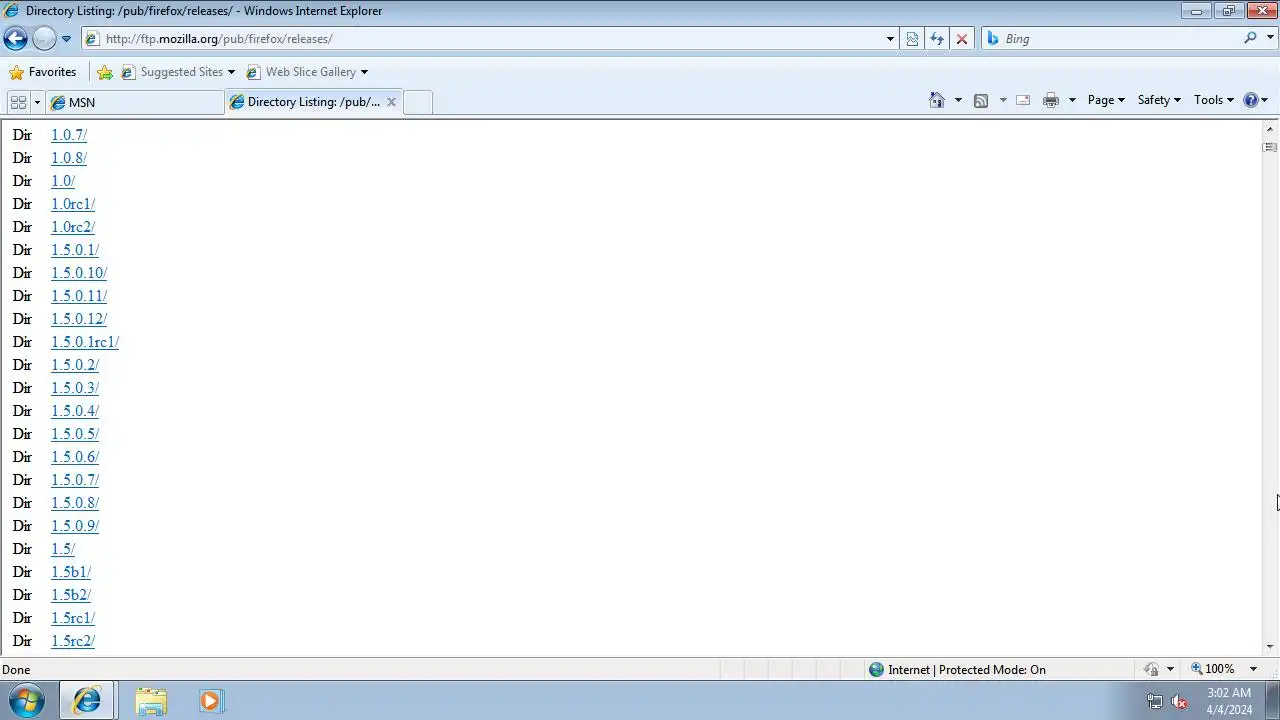The width and height of the screenshot is (1280, 720).
Task: Open Web Slice Gallery in favorites bar
Action: 307,72
